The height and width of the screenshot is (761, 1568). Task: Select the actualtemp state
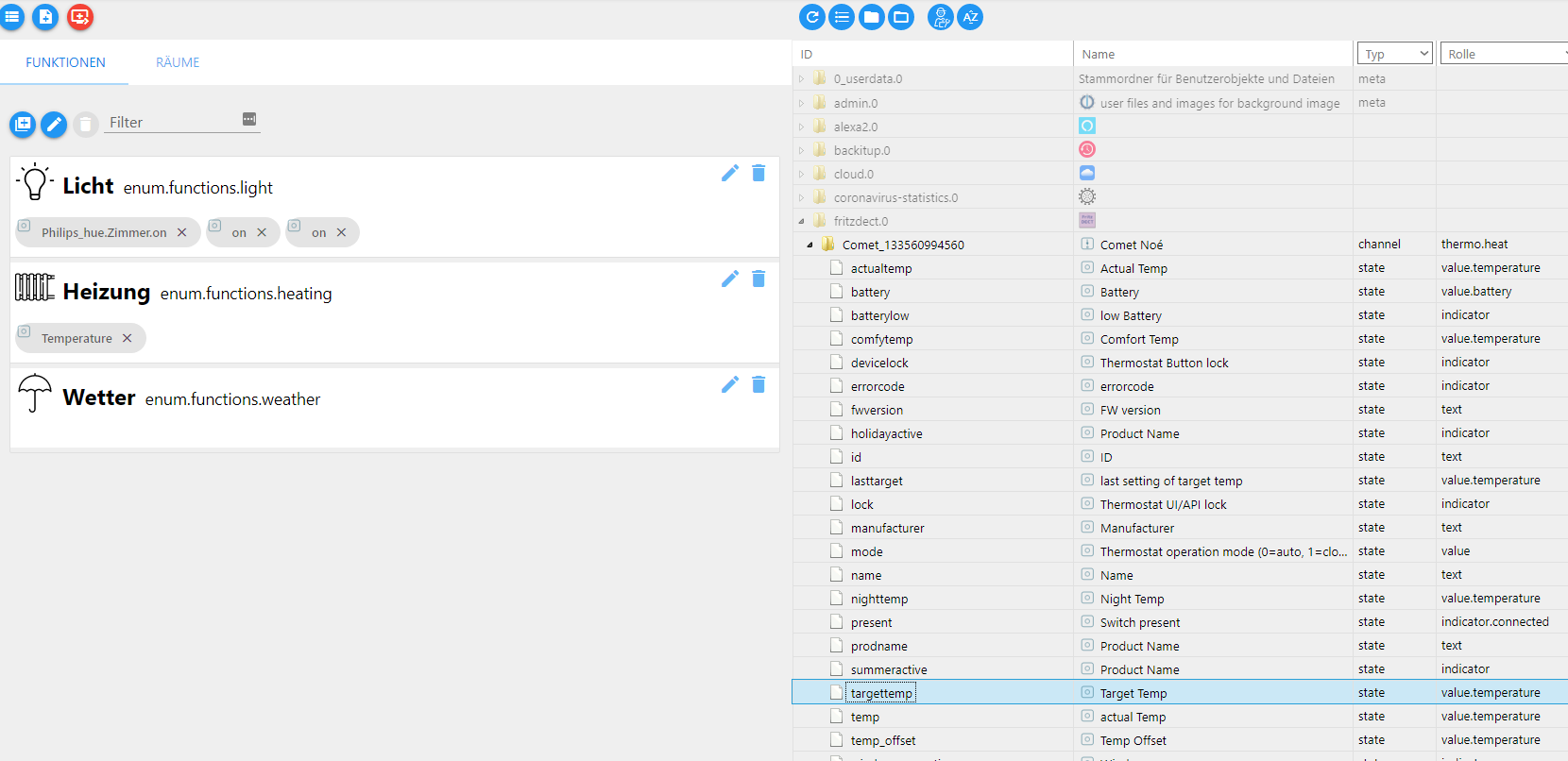coord(881,268)
